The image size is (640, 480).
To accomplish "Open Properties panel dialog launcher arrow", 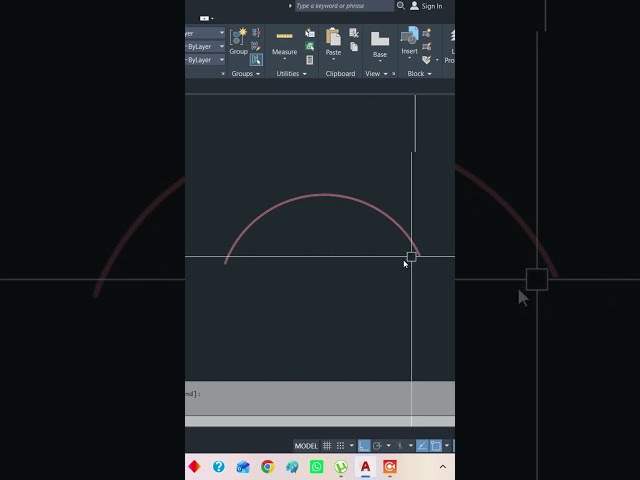I will [x=223, y=74].
